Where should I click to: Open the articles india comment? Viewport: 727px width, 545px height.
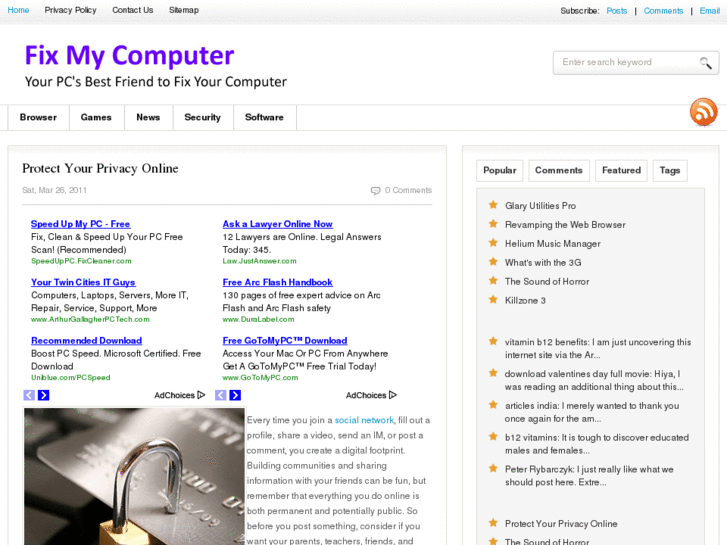coord(592,412)
